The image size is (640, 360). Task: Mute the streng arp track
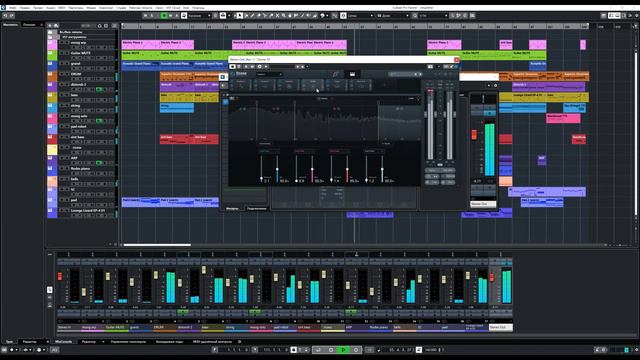pyautogui.click(x=62, y=42)
